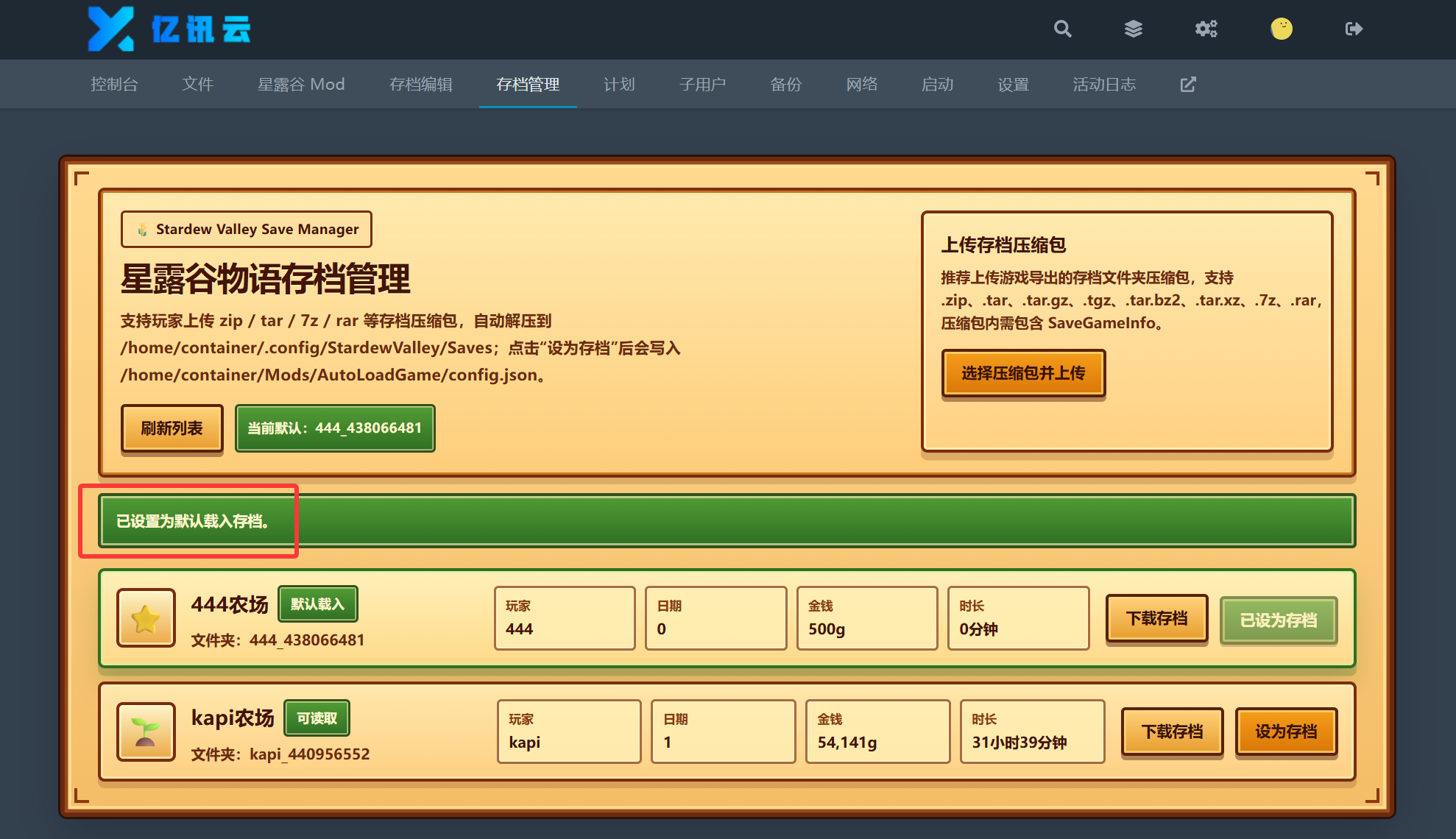
Task: Click folder text 444_438066481 in 444农场 row
Action: click(307, 640)
